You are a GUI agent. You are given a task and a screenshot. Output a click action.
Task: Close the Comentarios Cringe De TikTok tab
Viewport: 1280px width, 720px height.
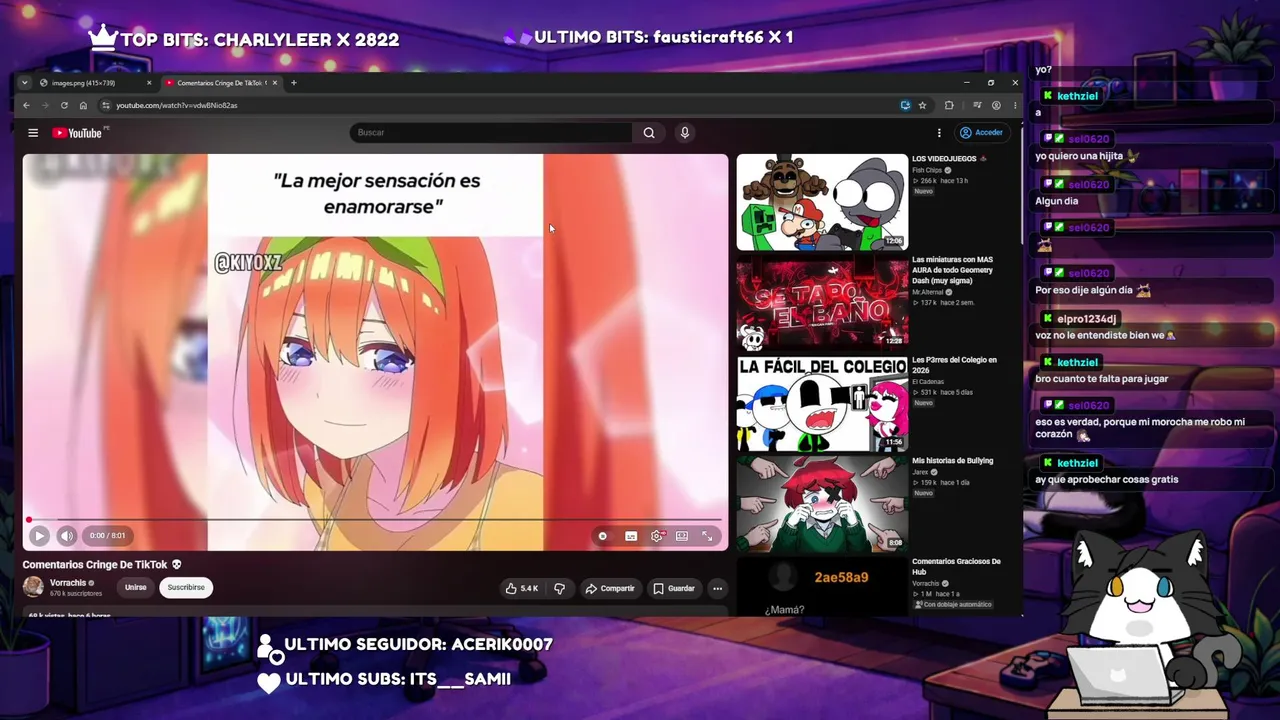pyautogui.click(x=275, y=83)
